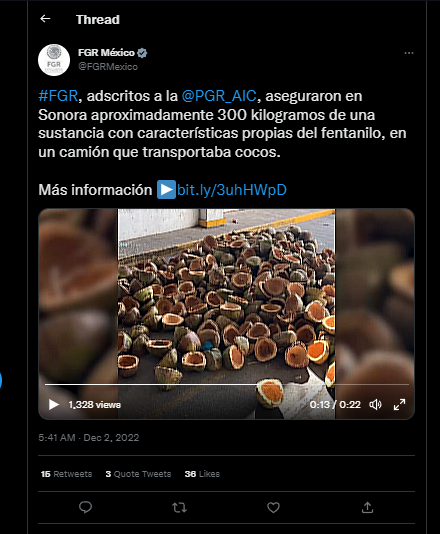Open the #FGR hashtag
The width and height of the screenshot is (440, 534).
click(58, 96)
